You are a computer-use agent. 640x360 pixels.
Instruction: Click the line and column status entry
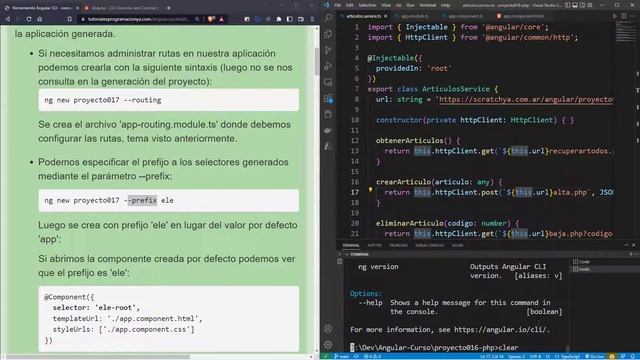[x=492, y=356]
